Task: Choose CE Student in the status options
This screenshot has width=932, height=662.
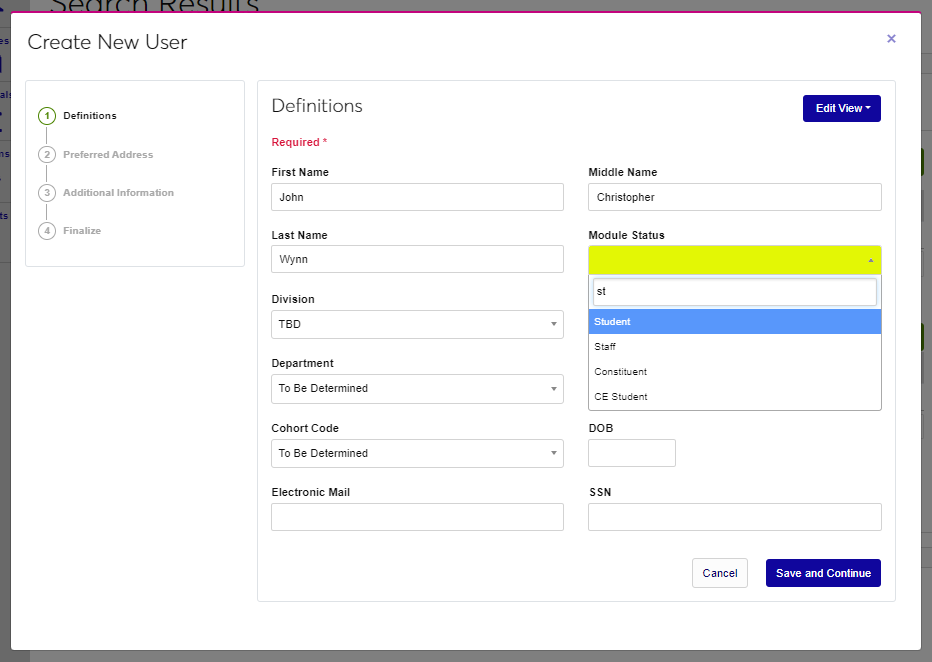Action: click(x=734, y=397)
